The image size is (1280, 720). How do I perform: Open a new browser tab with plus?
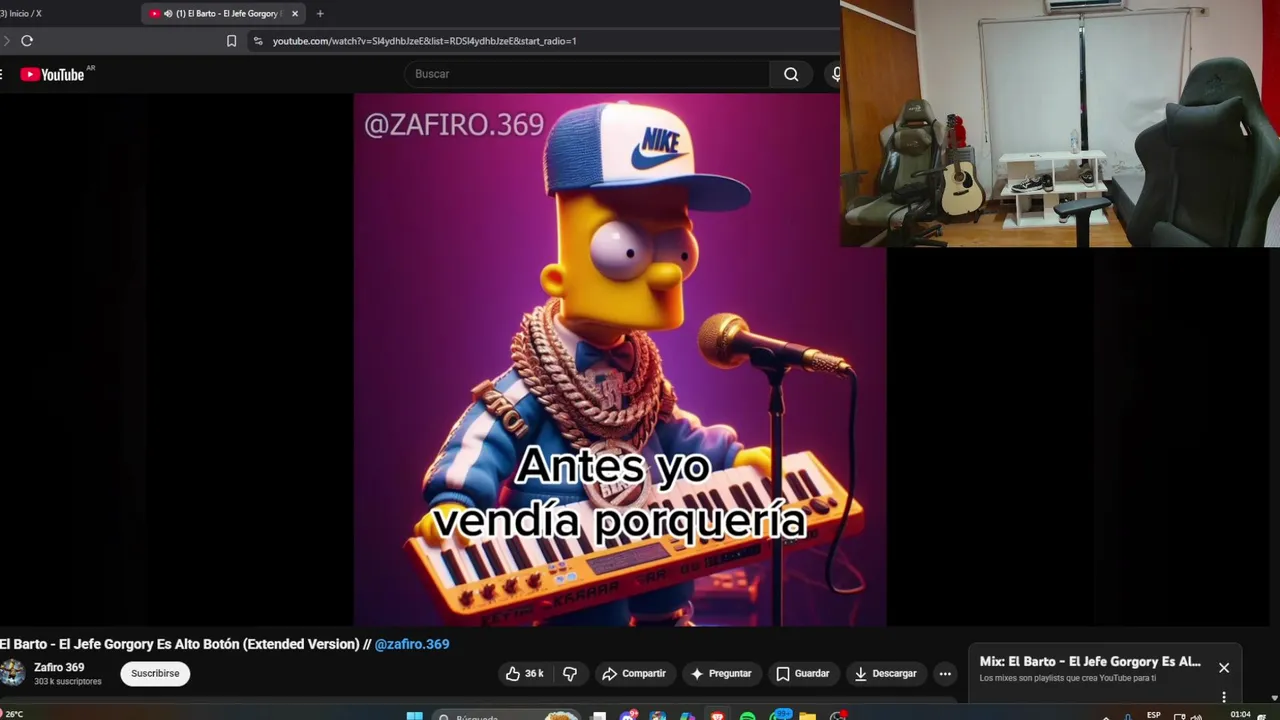click(320, 14)
